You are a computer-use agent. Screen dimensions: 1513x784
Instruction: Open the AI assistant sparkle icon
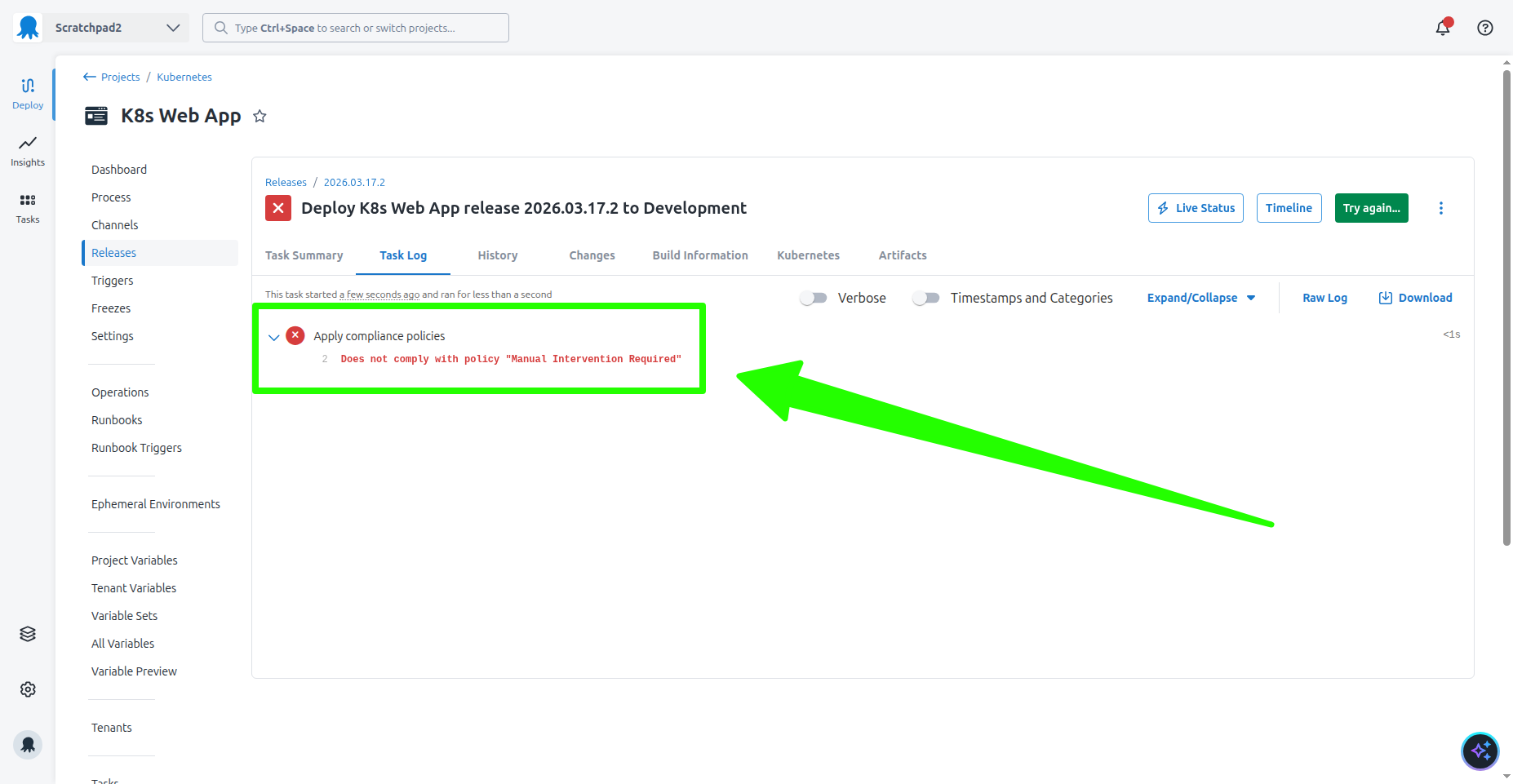tap(1480, 751)
